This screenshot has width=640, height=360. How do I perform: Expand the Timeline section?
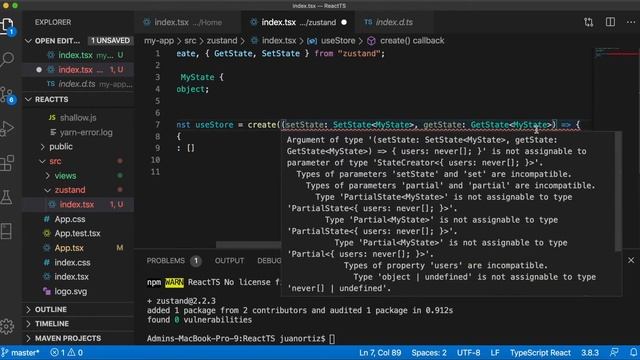pyautogui.click(x=28, y=324)
